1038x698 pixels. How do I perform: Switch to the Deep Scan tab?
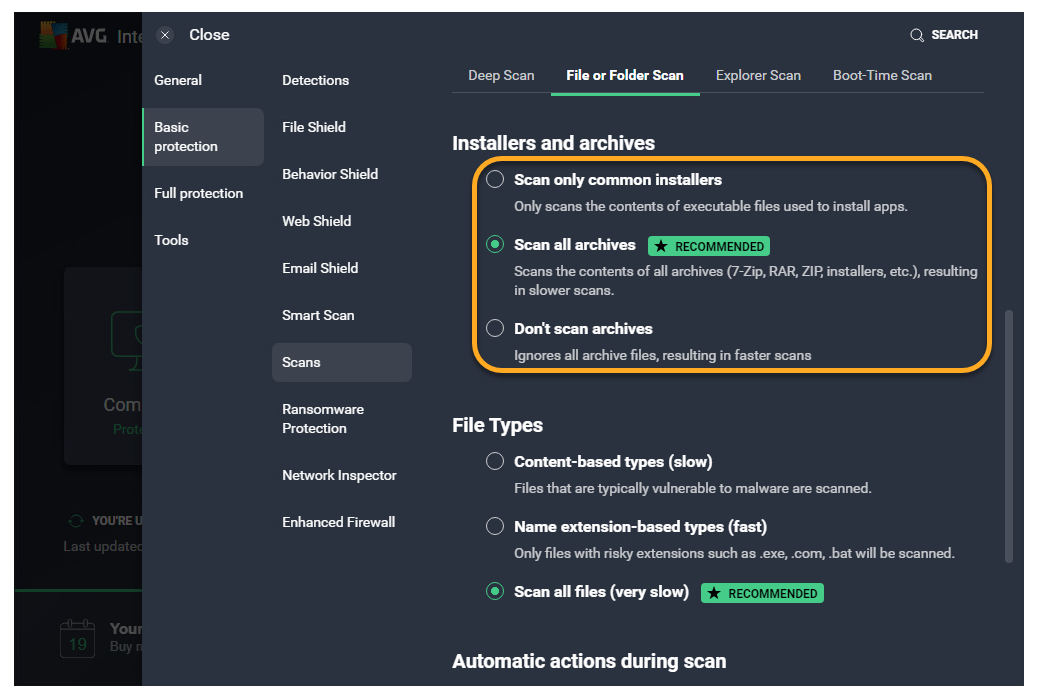click(501, 75)
